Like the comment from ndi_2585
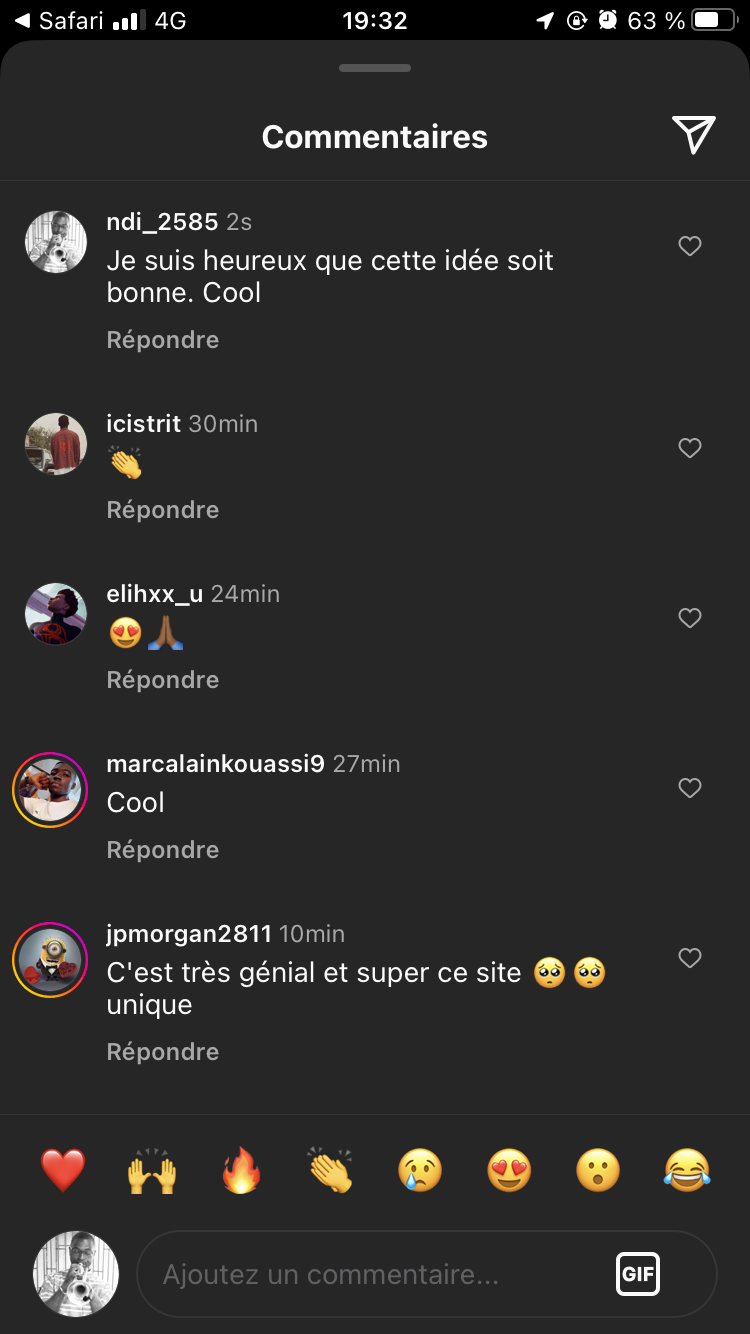 click(x=690, y=246)
